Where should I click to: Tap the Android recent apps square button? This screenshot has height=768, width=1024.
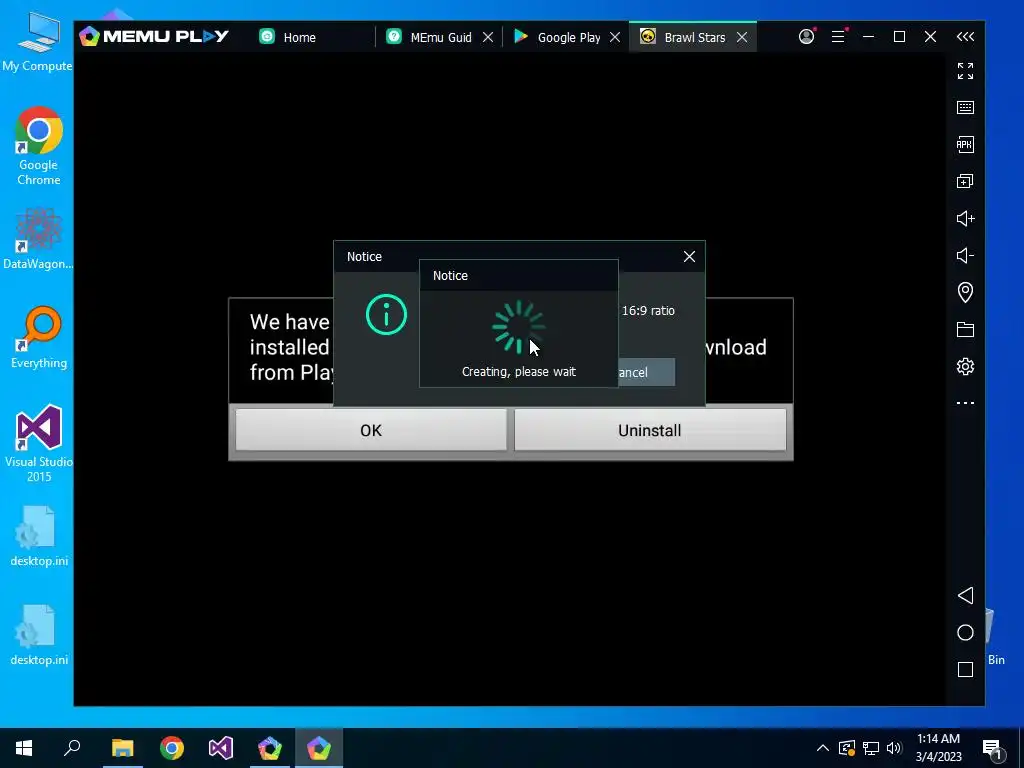[965, 669]
